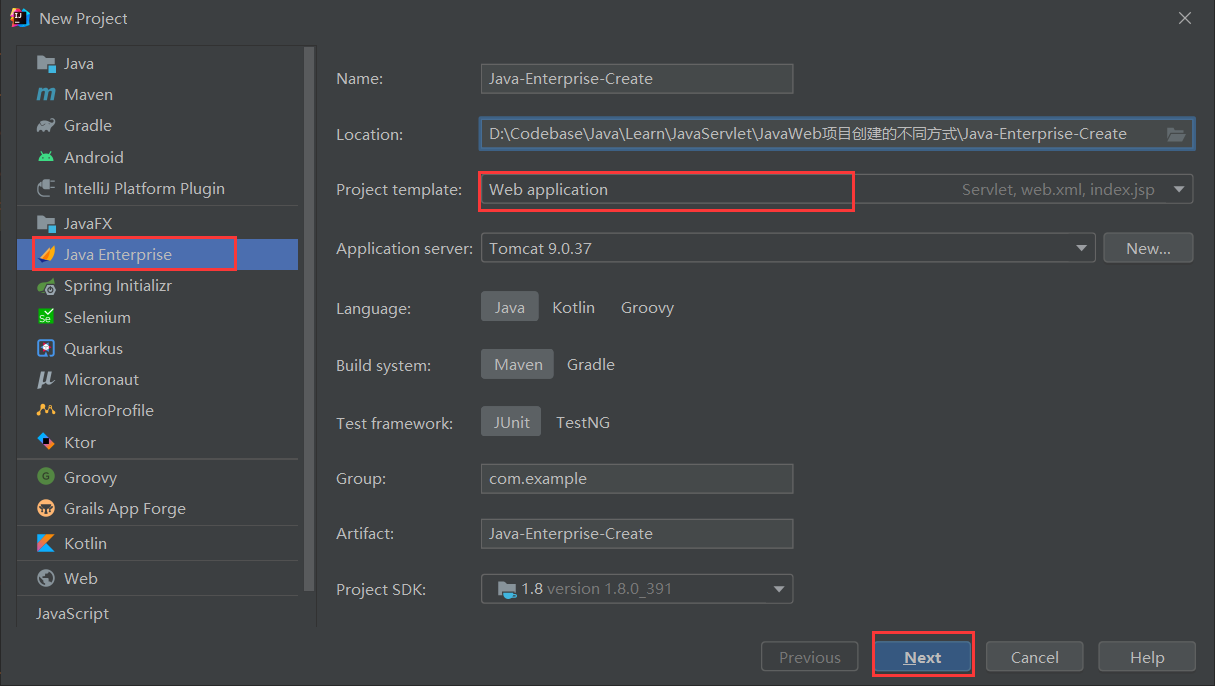This screenshot has width=1215, height=686.
Task: Select the Selenium project icon
Action: [x=46, y=317]
